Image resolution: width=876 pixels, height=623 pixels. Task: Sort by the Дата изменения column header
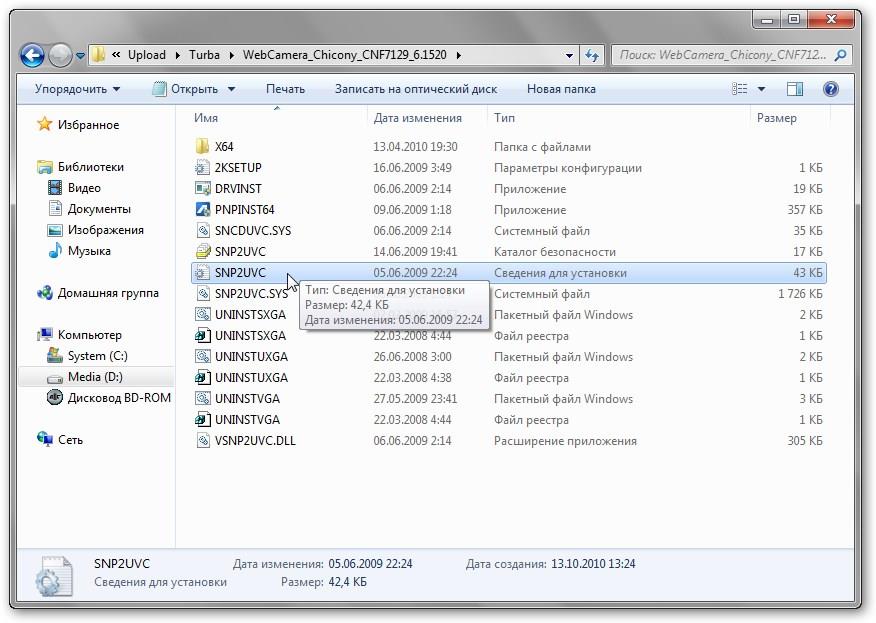point(417,118)
